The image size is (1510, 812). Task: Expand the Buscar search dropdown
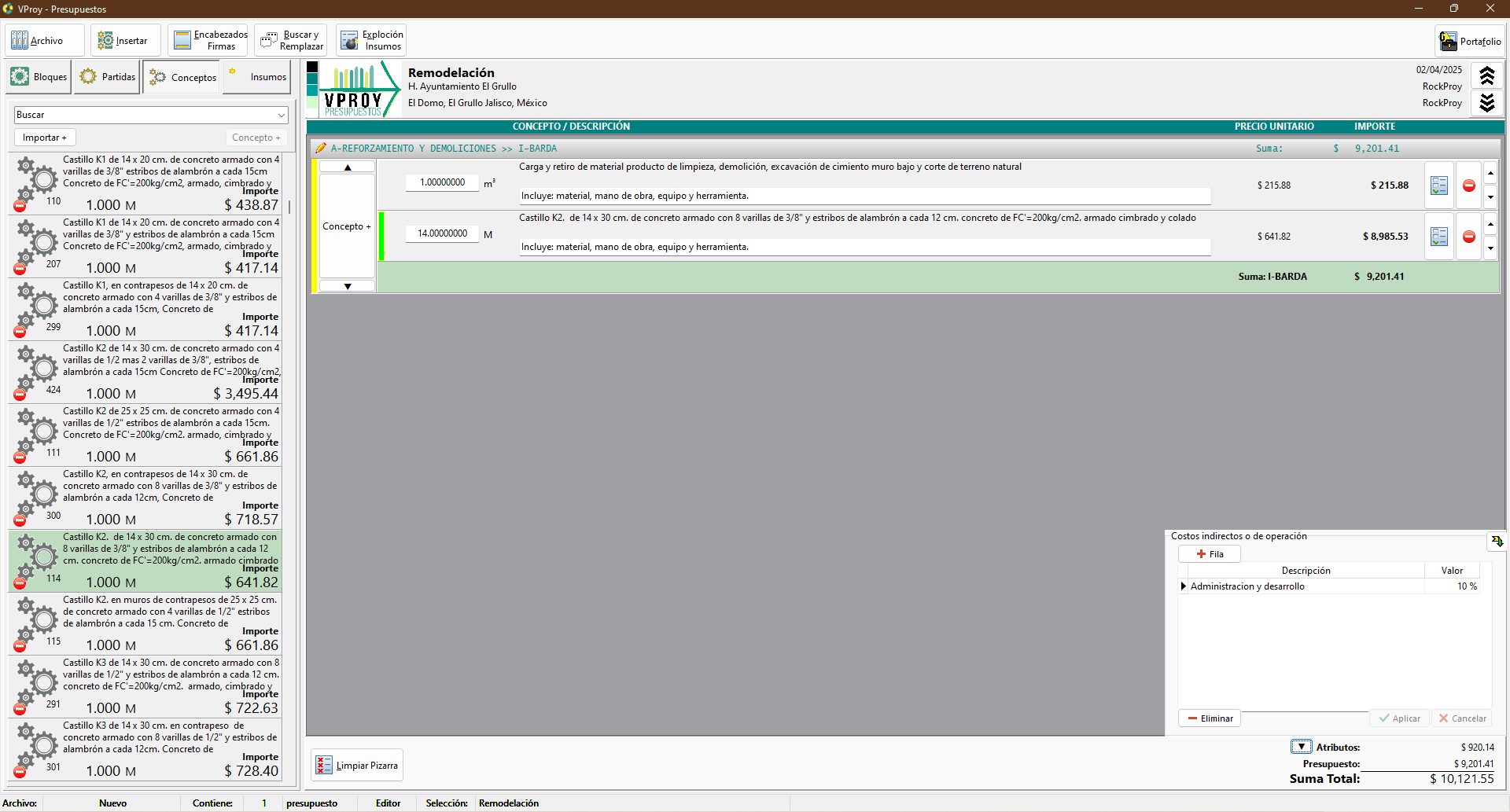click(x=281, y=116)
